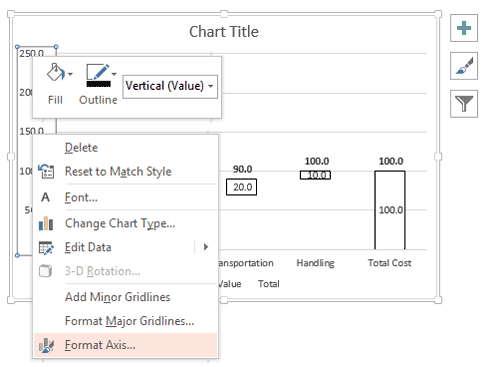This screenshot has height=367, width=502.
Task: Click the 90.0 data label
Action: 242,169
